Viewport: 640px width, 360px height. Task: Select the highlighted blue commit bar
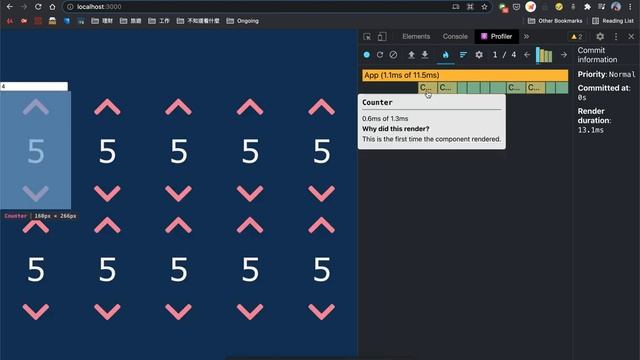point(538,55)
